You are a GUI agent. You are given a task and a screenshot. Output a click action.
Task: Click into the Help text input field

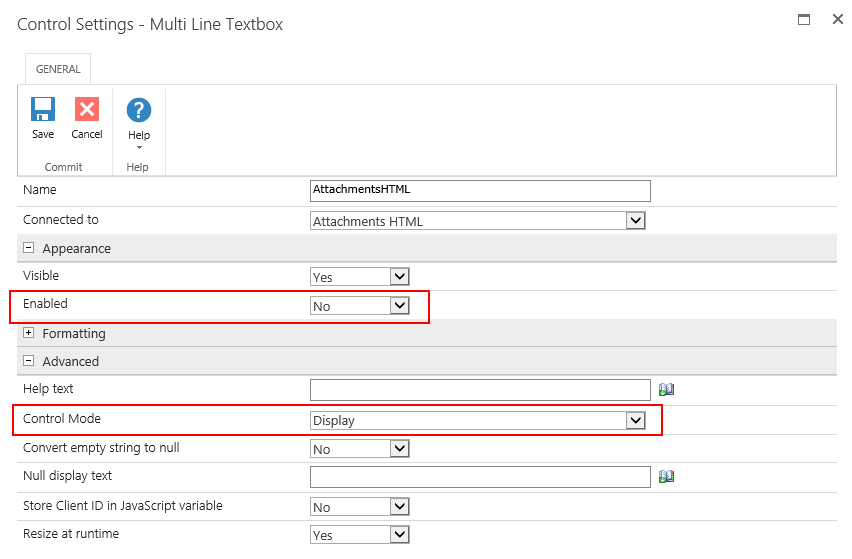480,390
